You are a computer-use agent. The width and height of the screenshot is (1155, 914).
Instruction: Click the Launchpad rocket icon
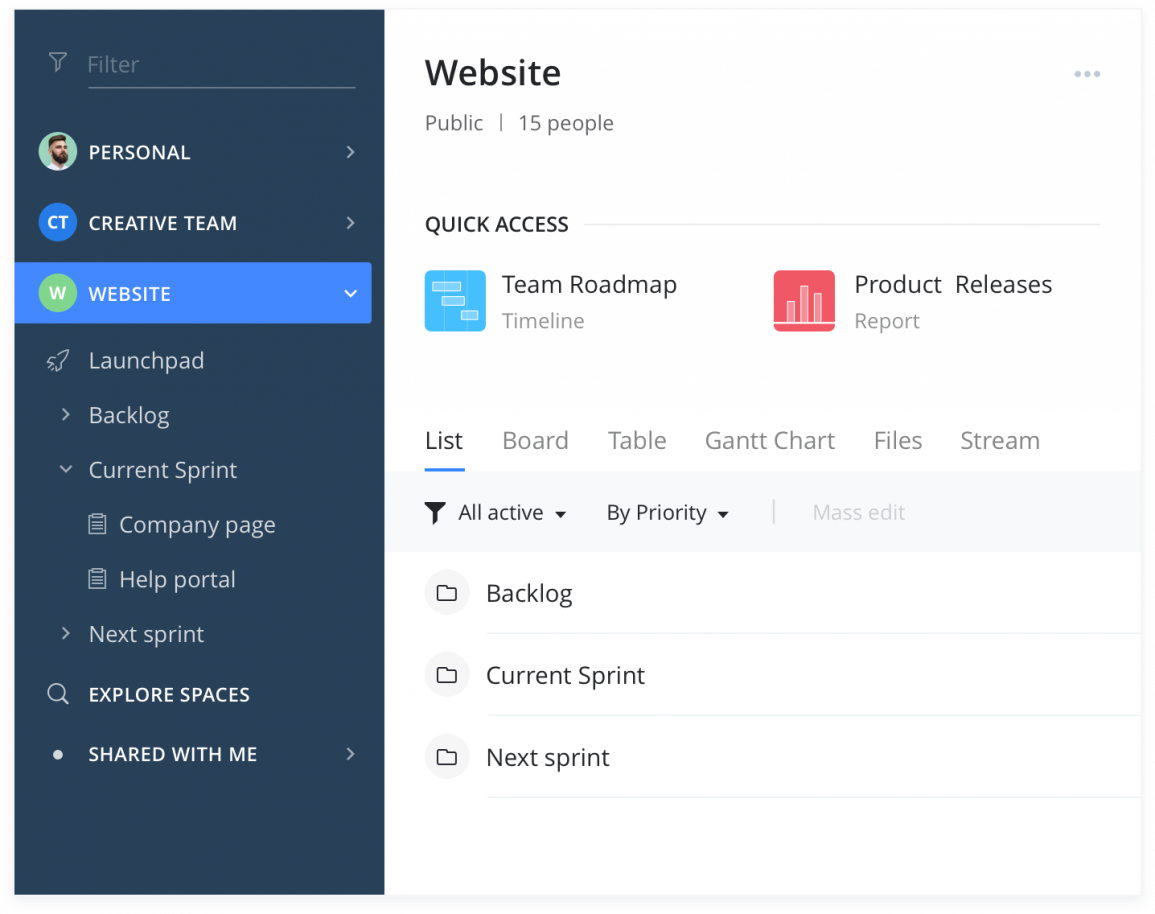point(58,361)
